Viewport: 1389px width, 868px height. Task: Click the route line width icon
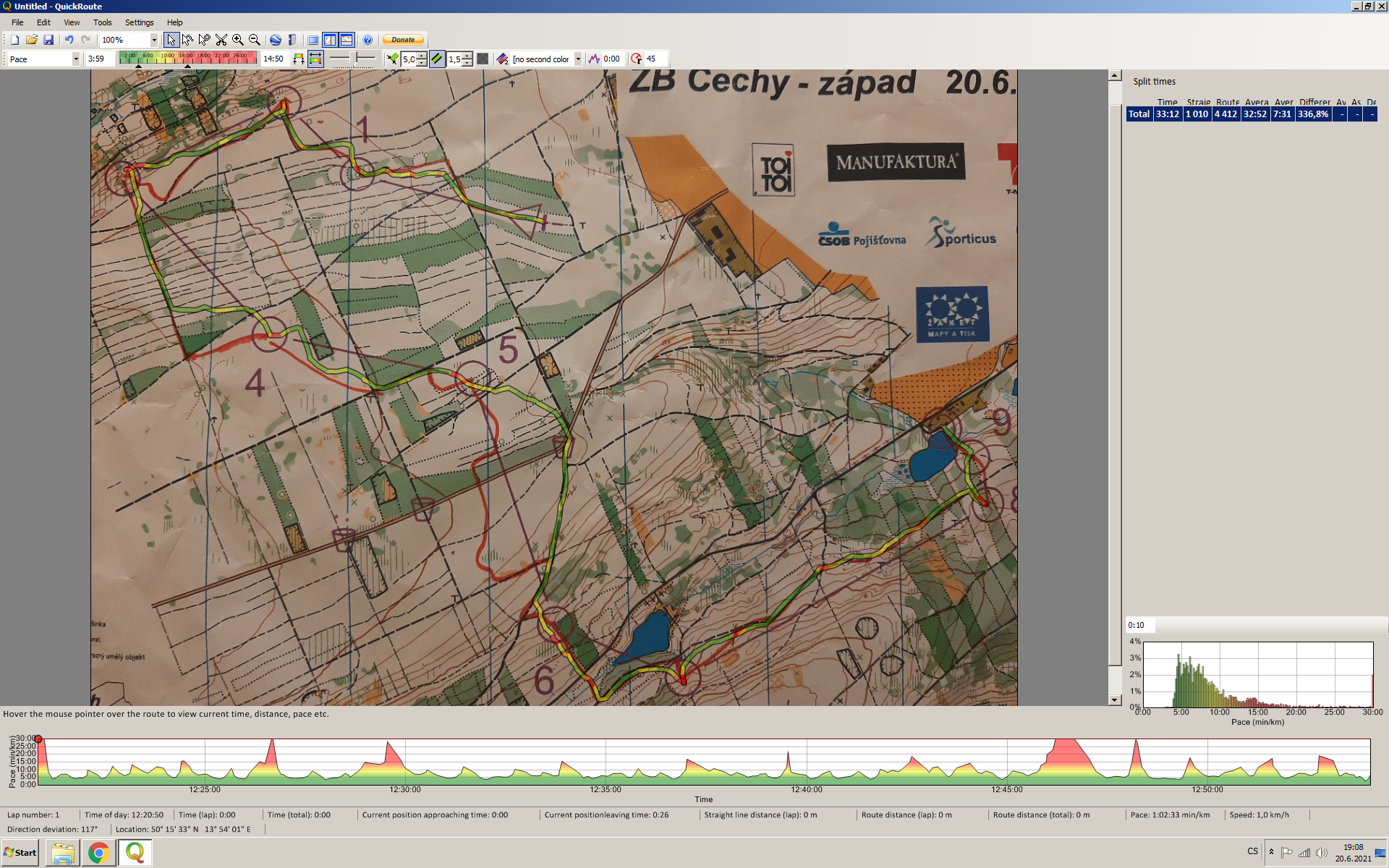pos(392,59)
